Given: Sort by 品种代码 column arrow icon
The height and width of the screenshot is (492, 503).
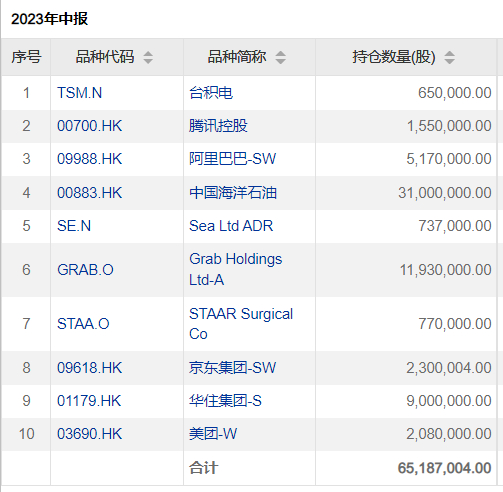Looking at the screenshot, I should click(x=148, y=57).
